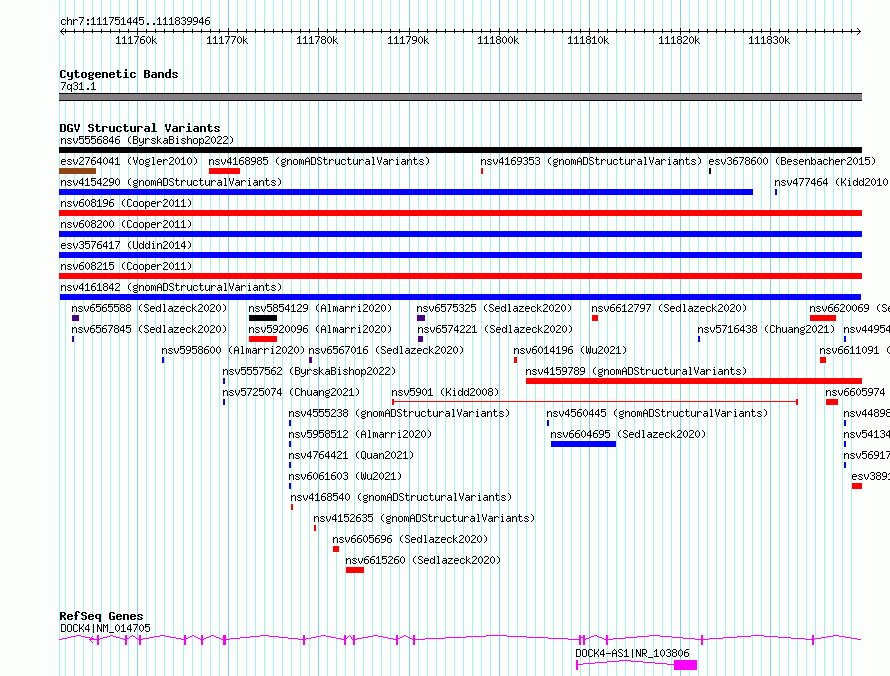The height and width of the screenshot is (676, 890).
Task: Open variant nsv4168985 gnomAD label
Action: pyautogui.click(x=319, y=161)
